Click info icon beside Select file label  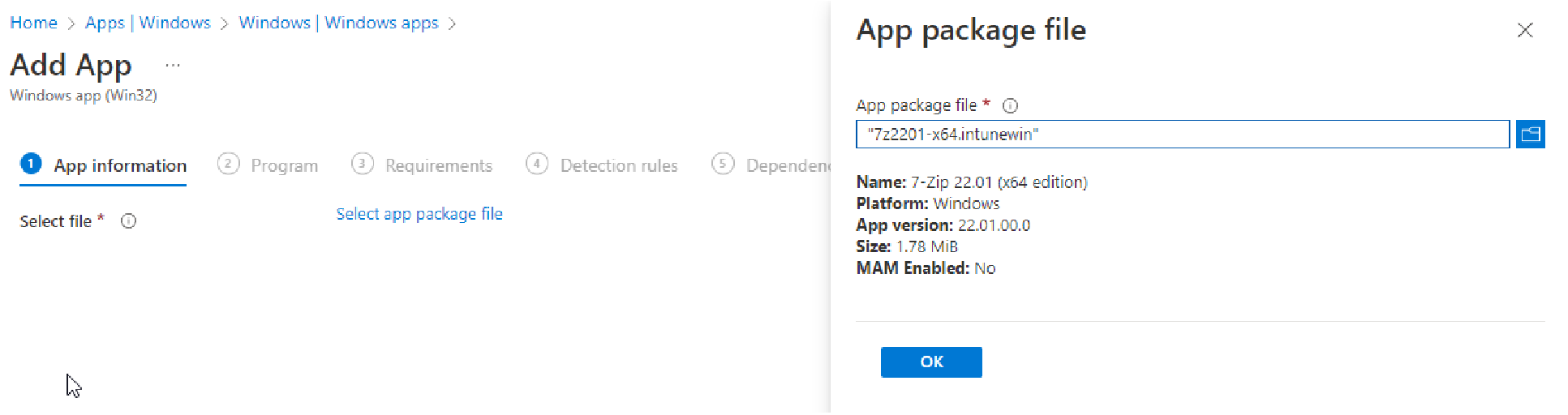pyautogui.click(x=128, y=221)
